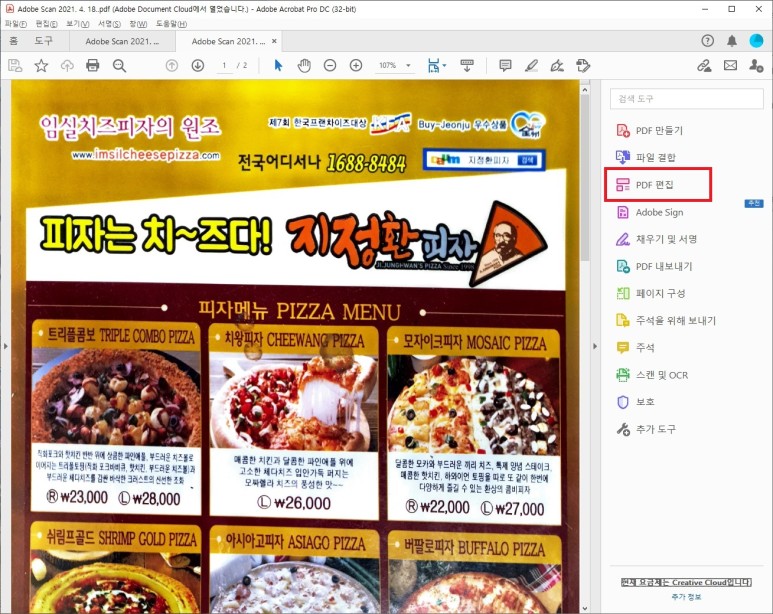
Task: Close the active Adobe Scan 2021 tab
Action: pos(275,41)
